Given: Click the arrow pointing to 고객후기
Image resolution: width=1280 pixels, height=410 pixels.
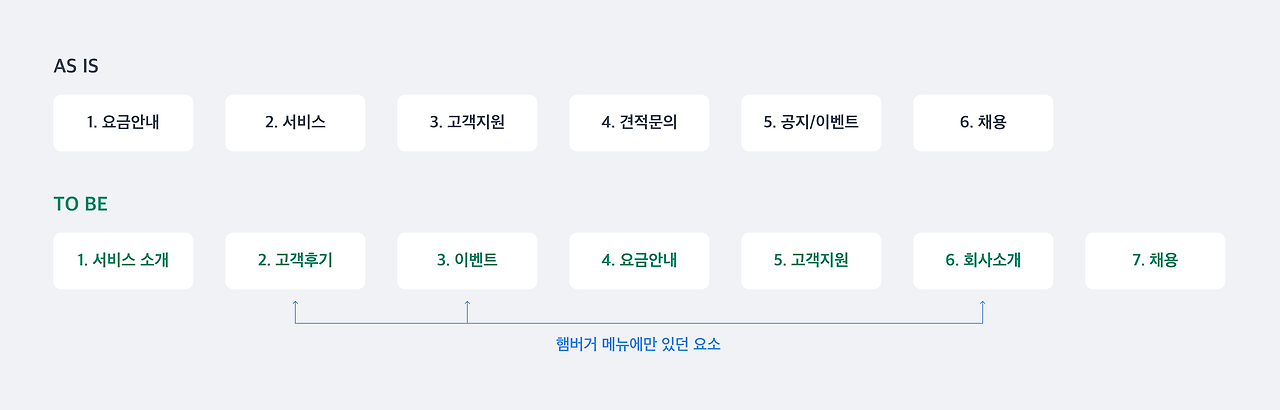Looking at the screenshot, I should click(295, 311).
